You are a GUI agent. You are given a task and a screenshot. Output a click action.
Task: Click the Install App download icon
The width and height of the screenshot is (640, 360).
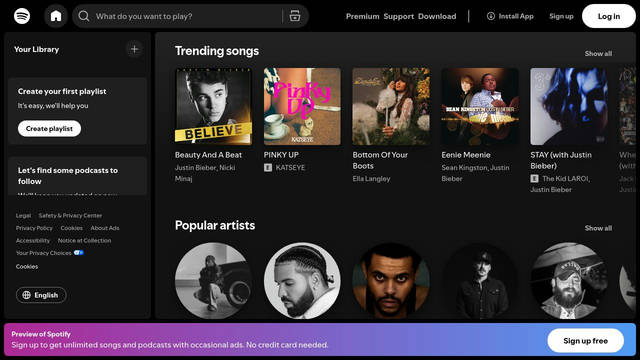(x=491, y=16)
